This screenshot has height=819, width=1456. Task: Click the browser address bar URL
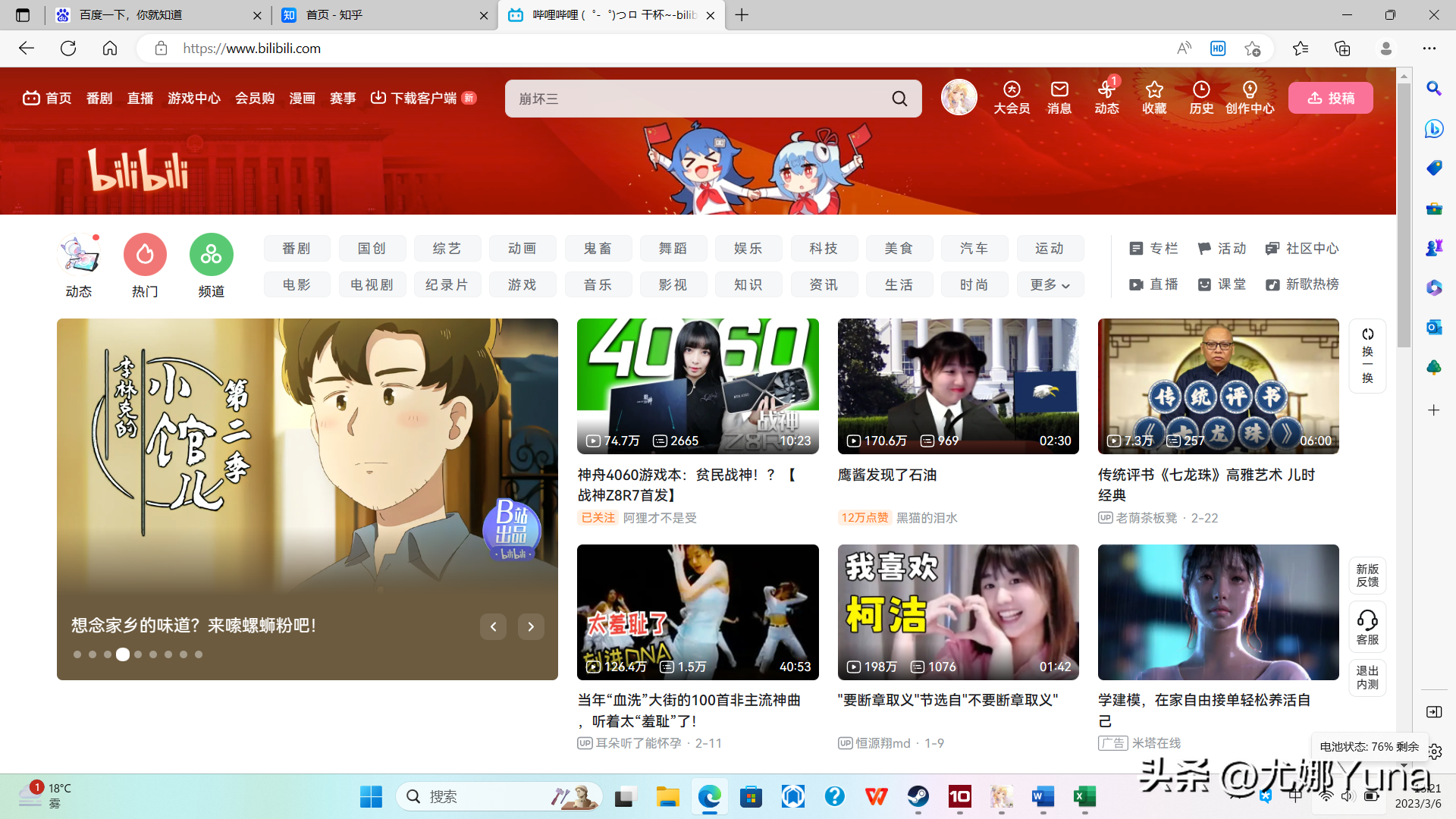(x=252, y=49)
